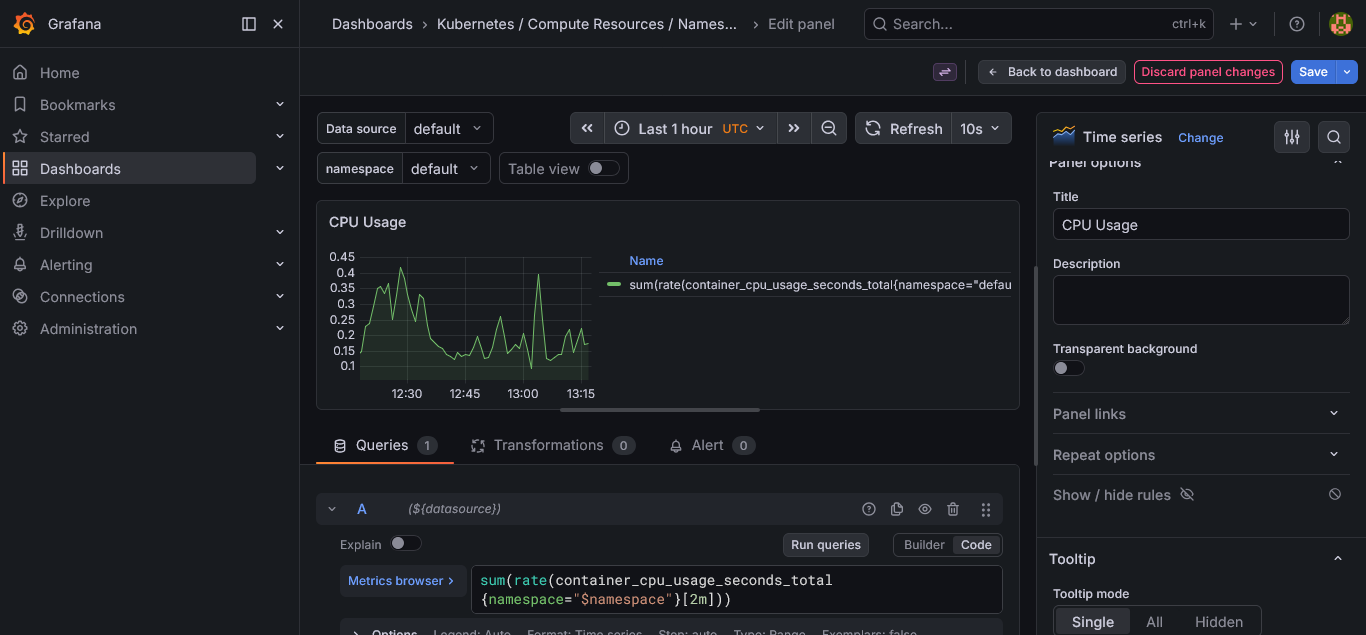Open the Last 1 hour time picker

(690, 128)
